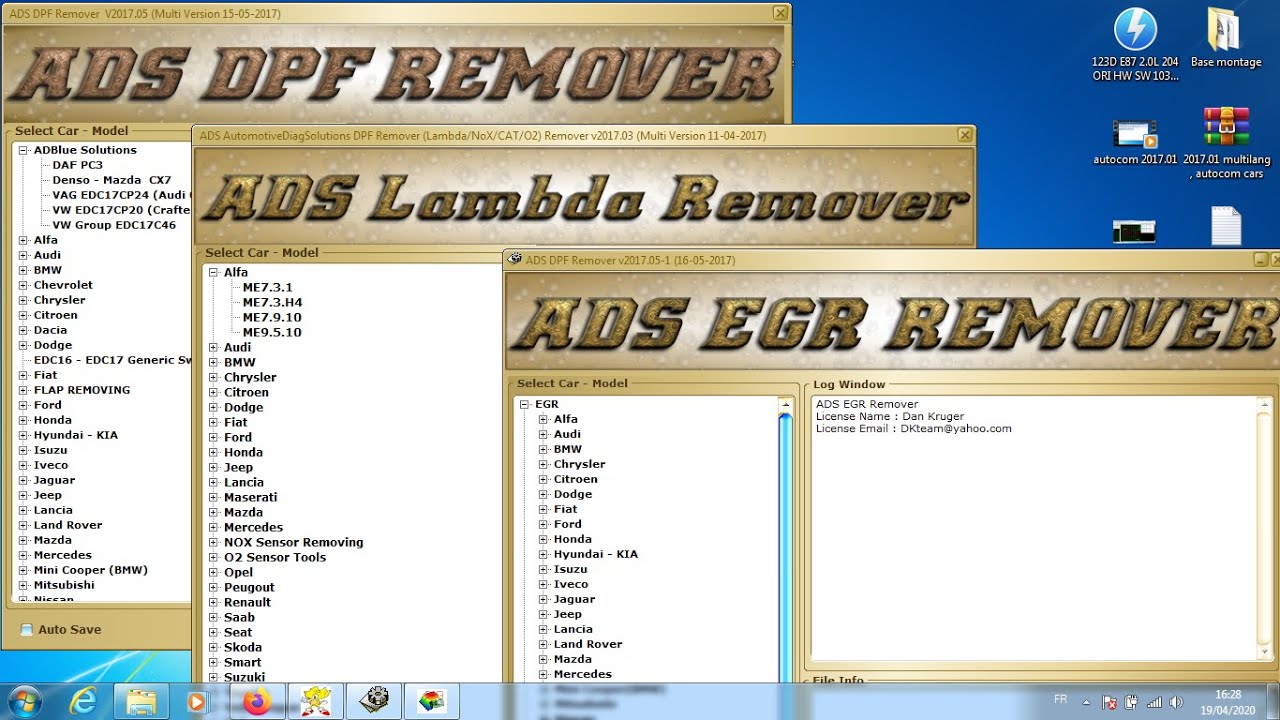
Task: Collapse the EGR tree in EGR Remover
Action: (x=523, y=403)
